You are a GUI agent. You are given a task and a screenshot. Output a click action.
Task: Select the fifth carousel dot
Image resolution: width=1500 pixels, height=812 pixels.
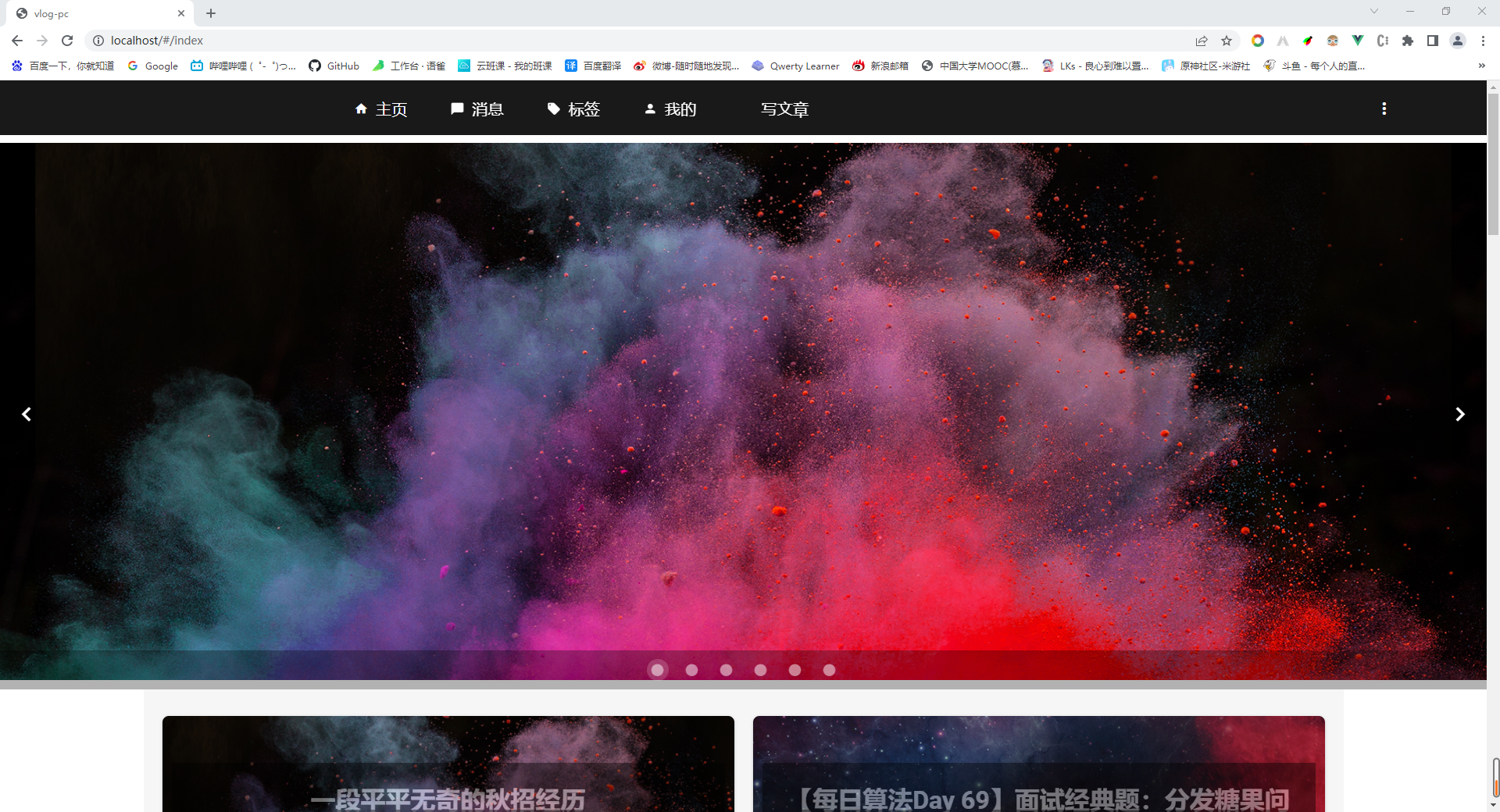point(795,670)
